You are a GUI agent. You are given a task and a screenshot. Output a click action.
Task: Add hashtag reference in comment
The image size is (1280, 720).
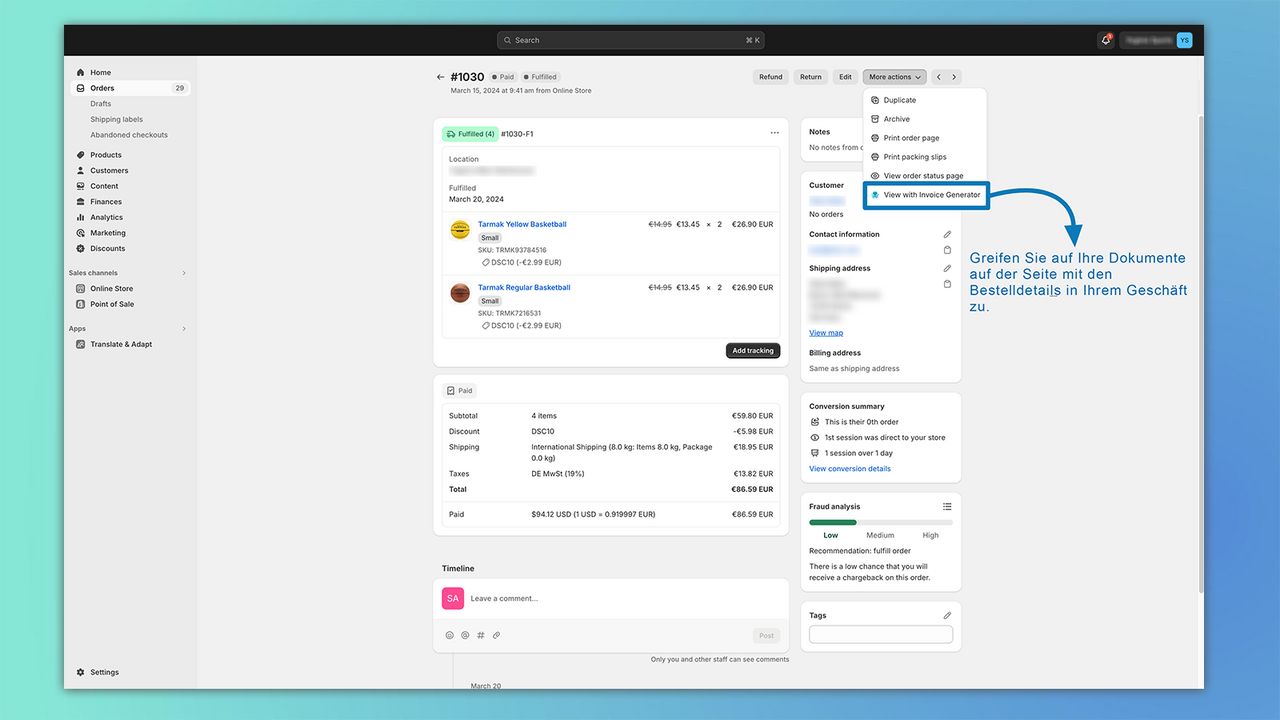481,635
